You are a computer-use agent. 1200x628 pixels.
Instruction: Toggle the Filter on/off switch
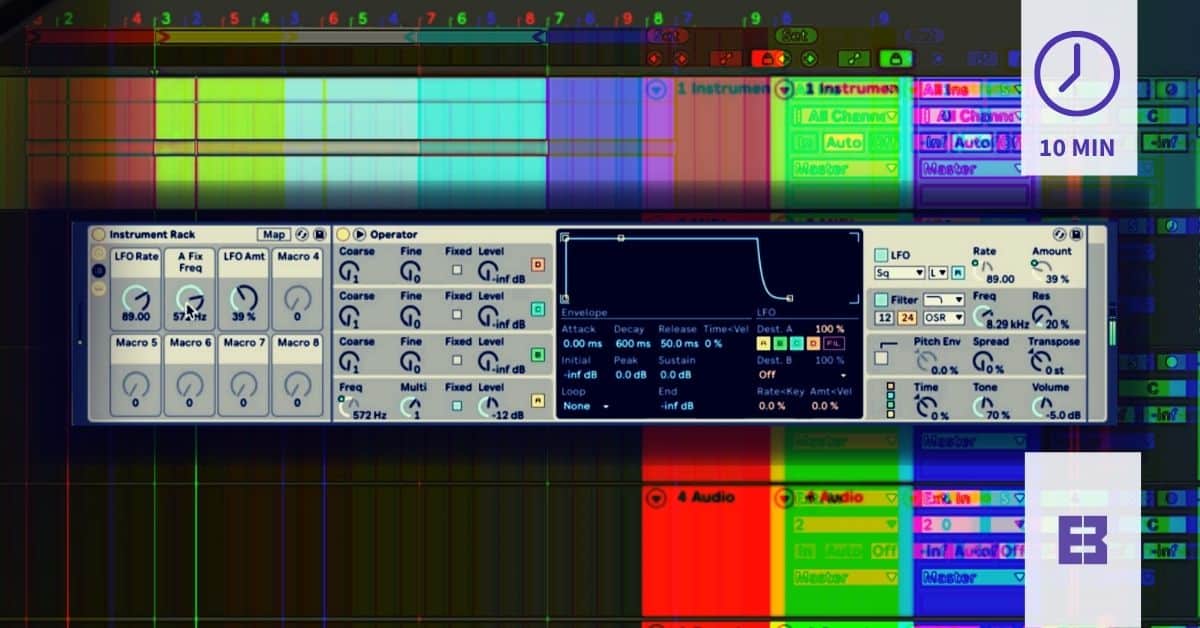882,299
